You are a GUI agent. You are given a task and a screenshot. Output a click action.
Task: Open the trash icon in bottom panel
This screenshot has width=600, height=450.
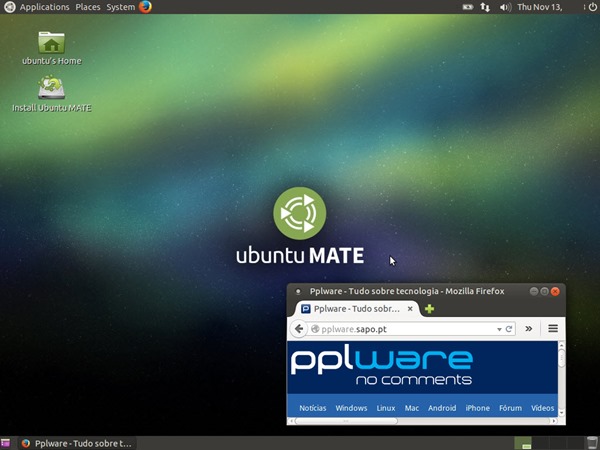(x=592, y=443)
